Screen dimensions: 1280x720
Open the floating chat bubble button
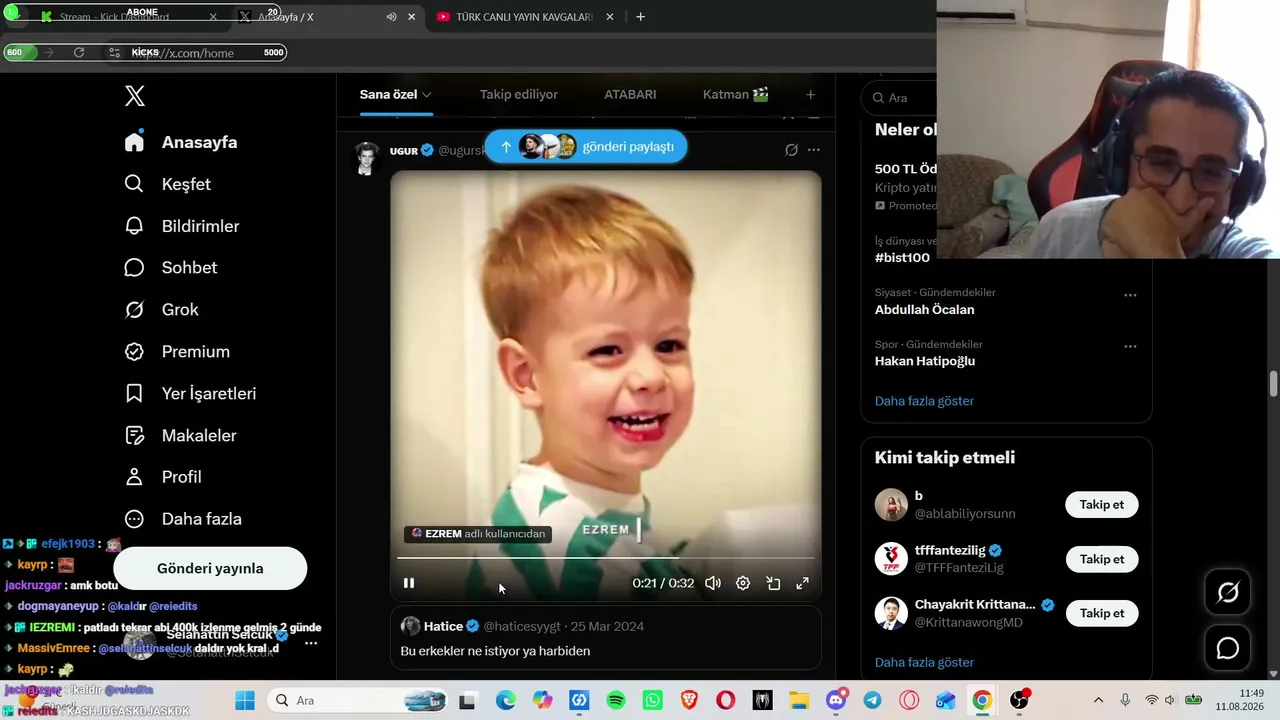(1228, 648)
